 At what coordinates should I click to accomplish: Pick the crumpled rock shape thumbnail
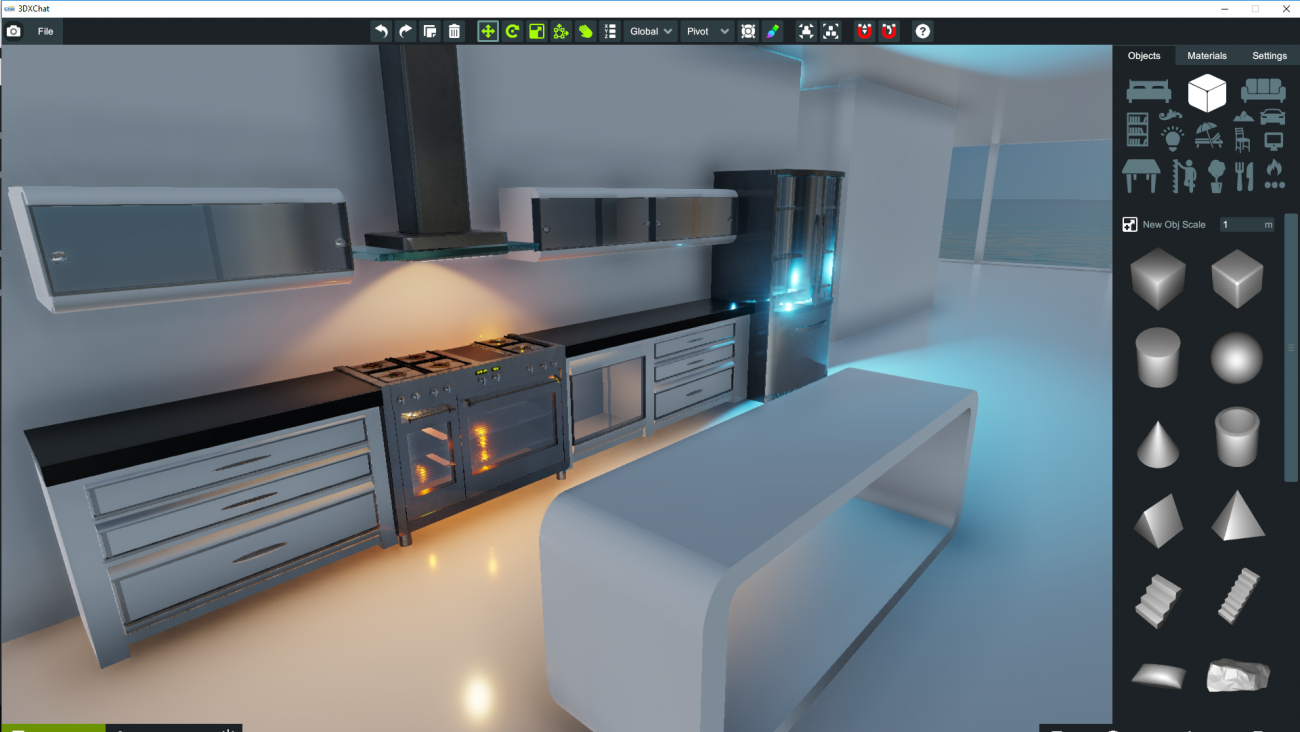tap(1238, 675)
